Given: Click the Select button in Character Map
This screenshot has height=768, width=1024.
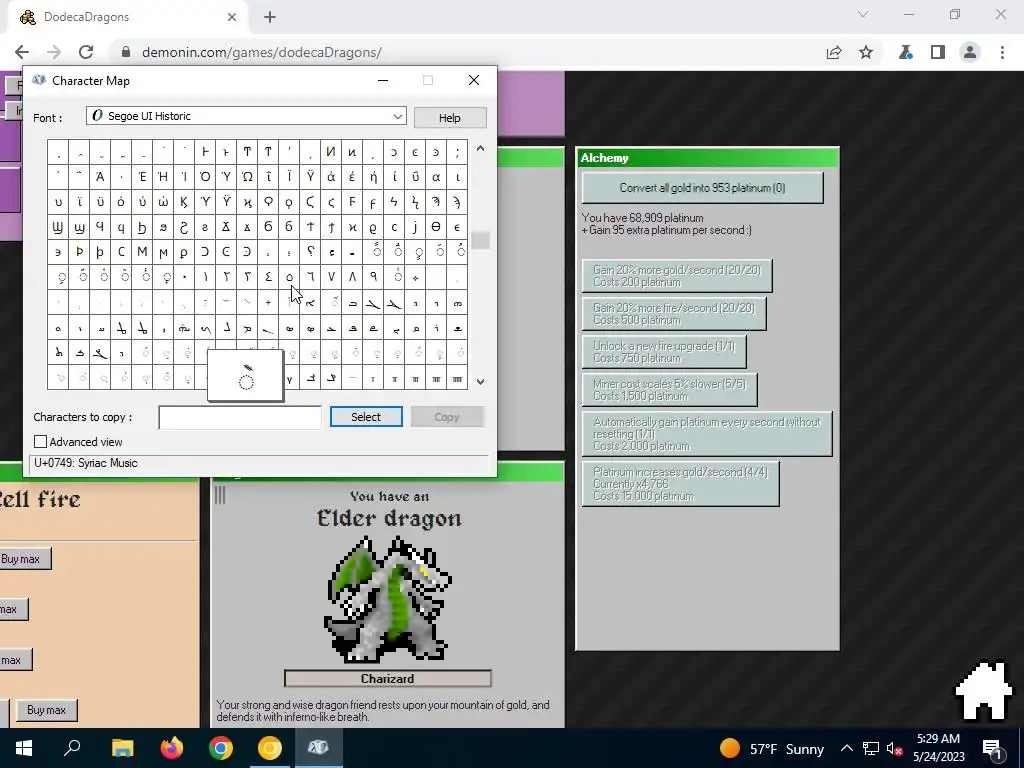Looking at the screenshot, I should 366,417.
